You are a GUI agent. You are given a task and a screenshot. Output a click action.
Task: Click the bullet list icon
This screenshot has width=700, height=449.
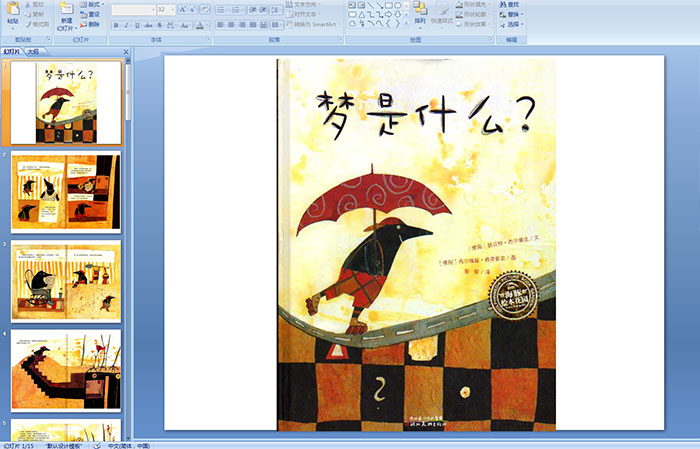(x=222, y=9)
